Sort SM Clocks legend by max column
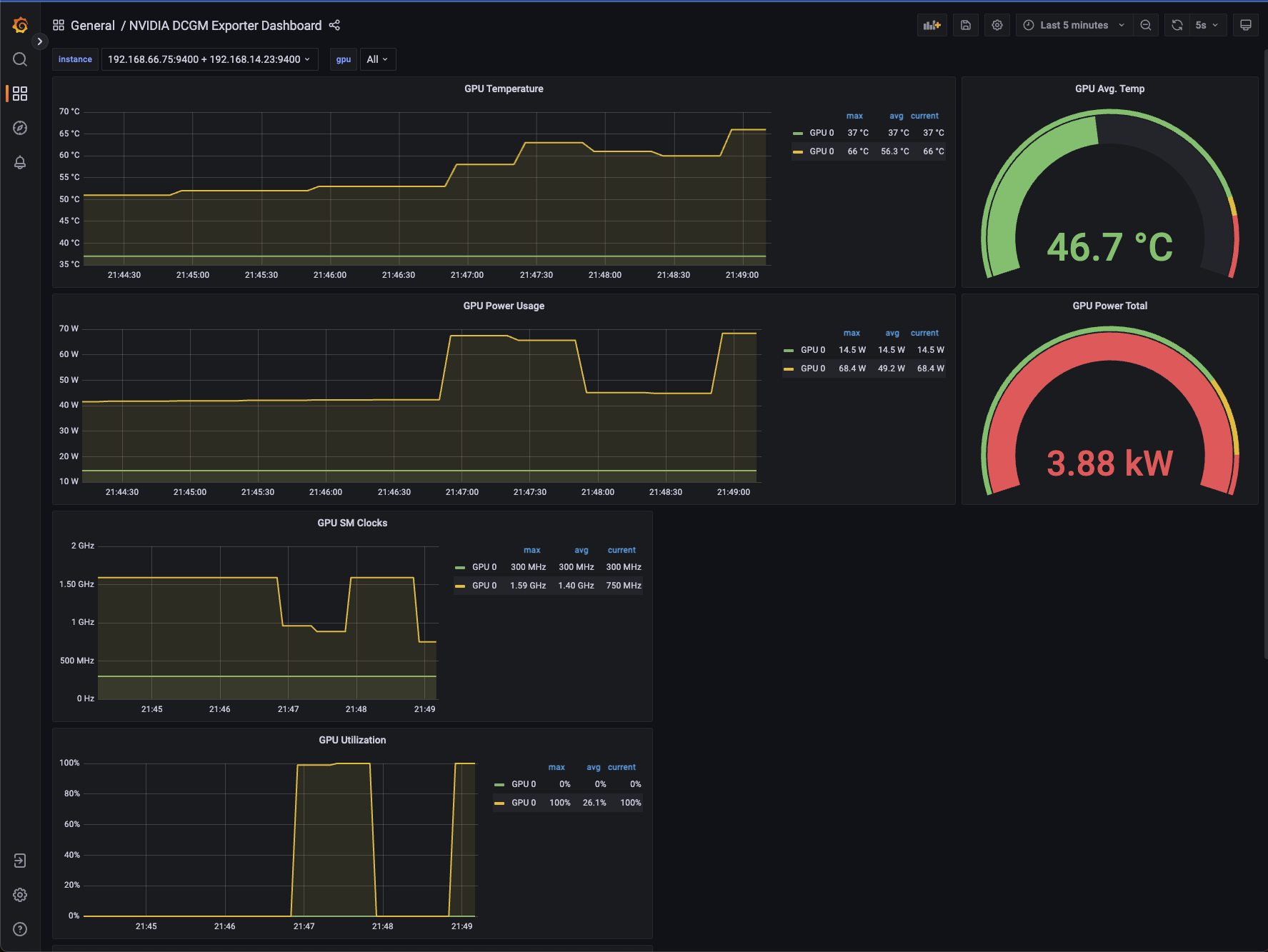The width and height of the screenshot is (1268, 952). pyautogui.click(x=531, y=550)
